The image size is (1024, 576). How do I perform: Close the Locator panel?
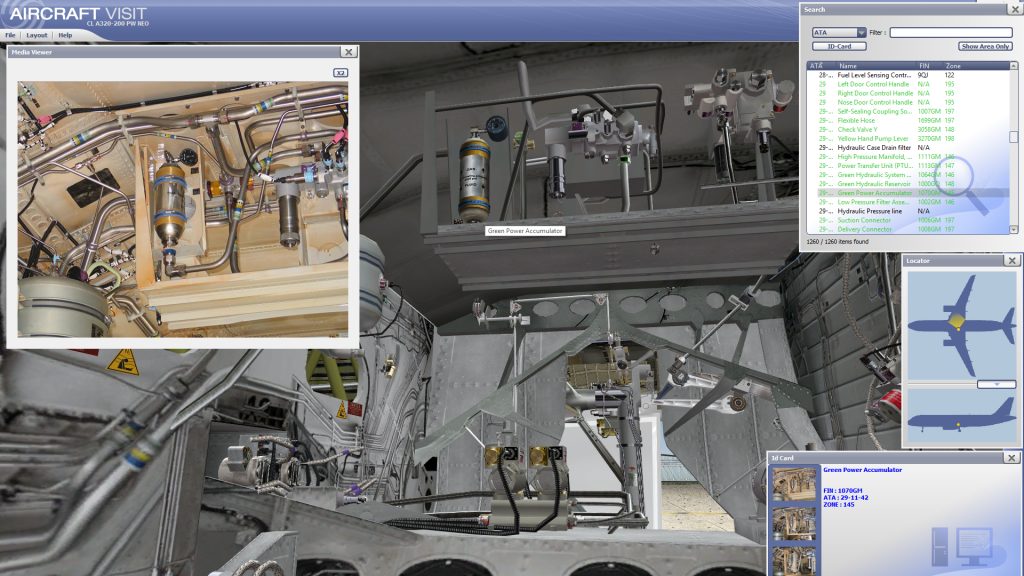pos(1012,261)
